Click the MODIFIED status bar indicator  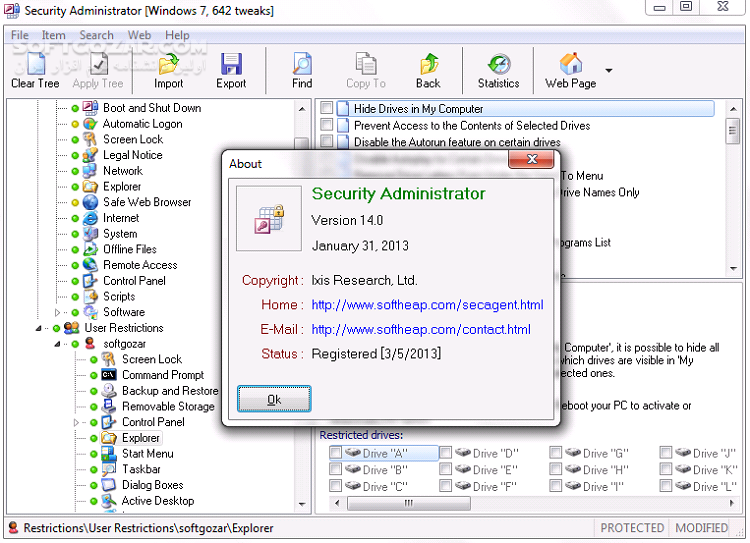coord(701,528)
